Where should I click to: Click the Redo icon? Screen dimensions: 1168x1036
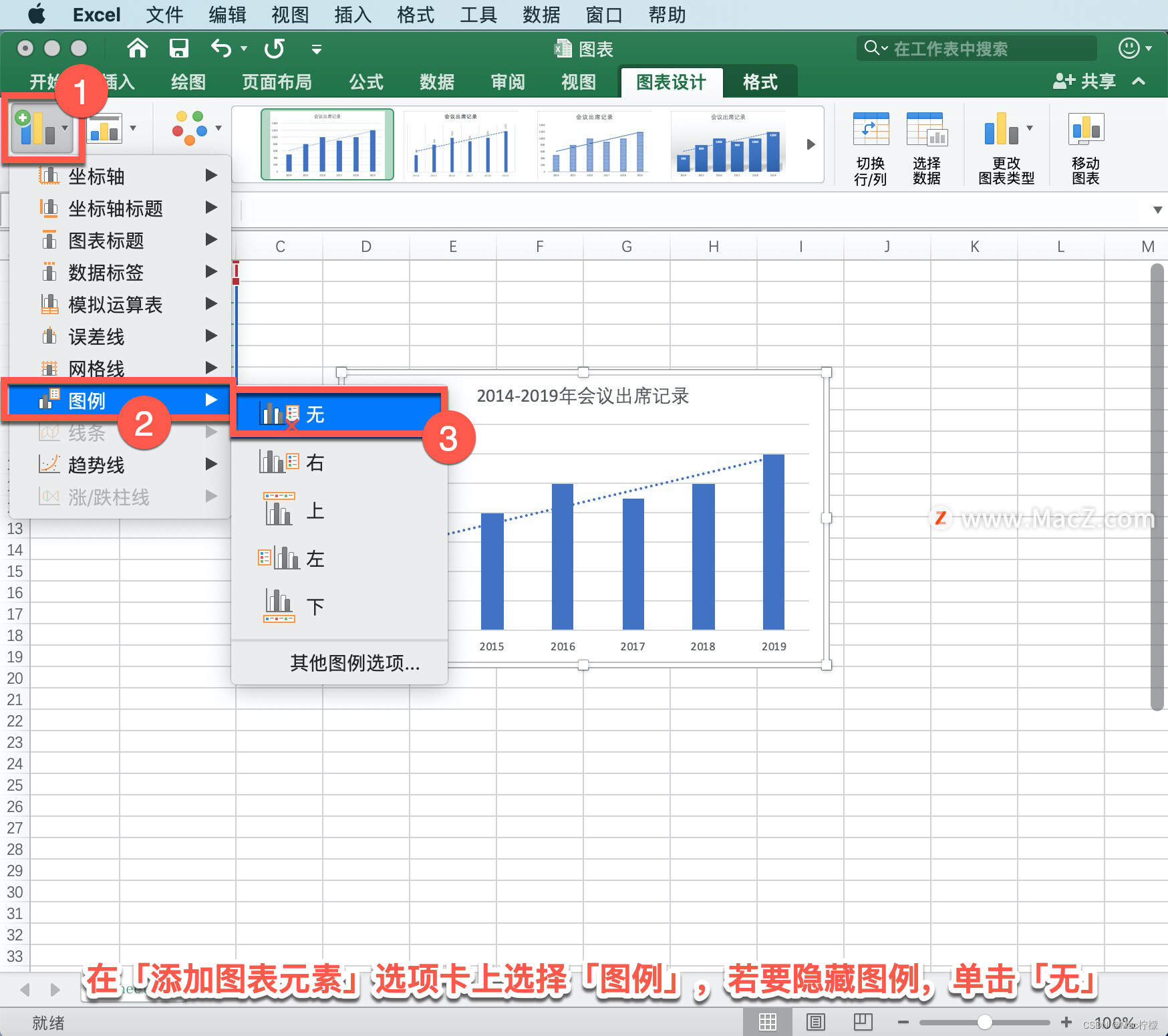pos(274,48)
